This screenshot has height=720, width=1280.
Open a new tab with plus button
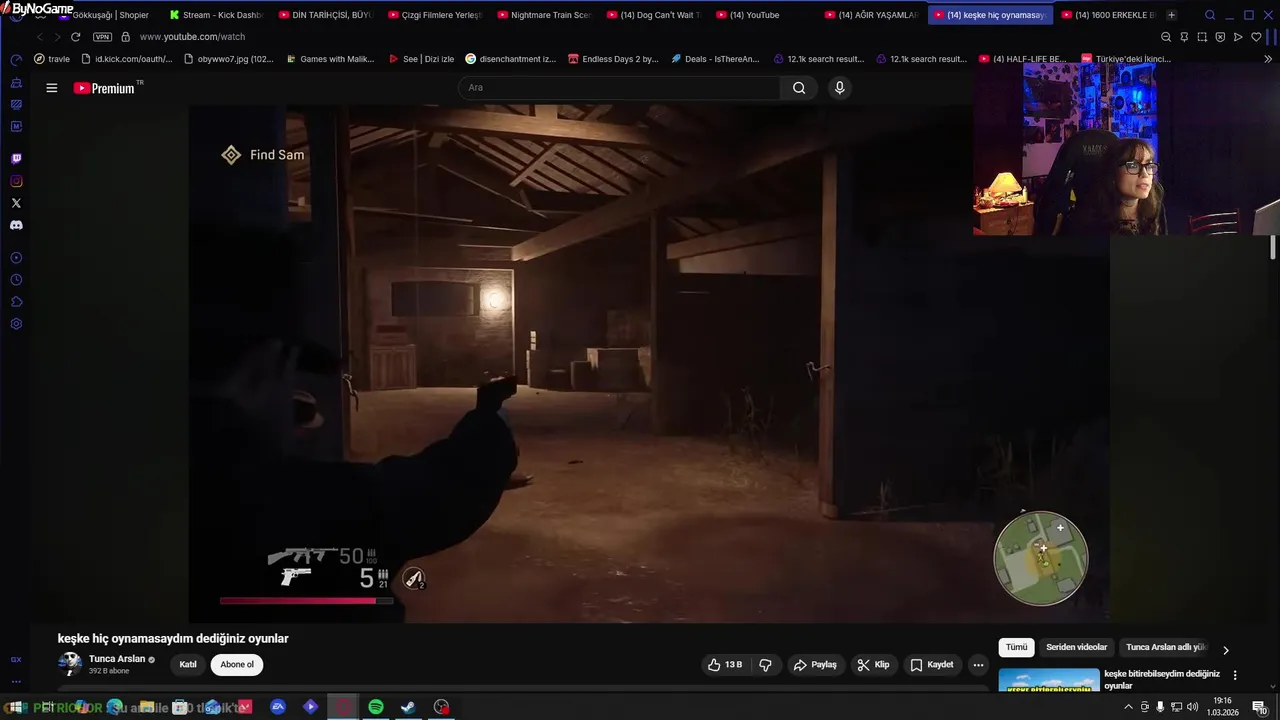coord(1171,15)
